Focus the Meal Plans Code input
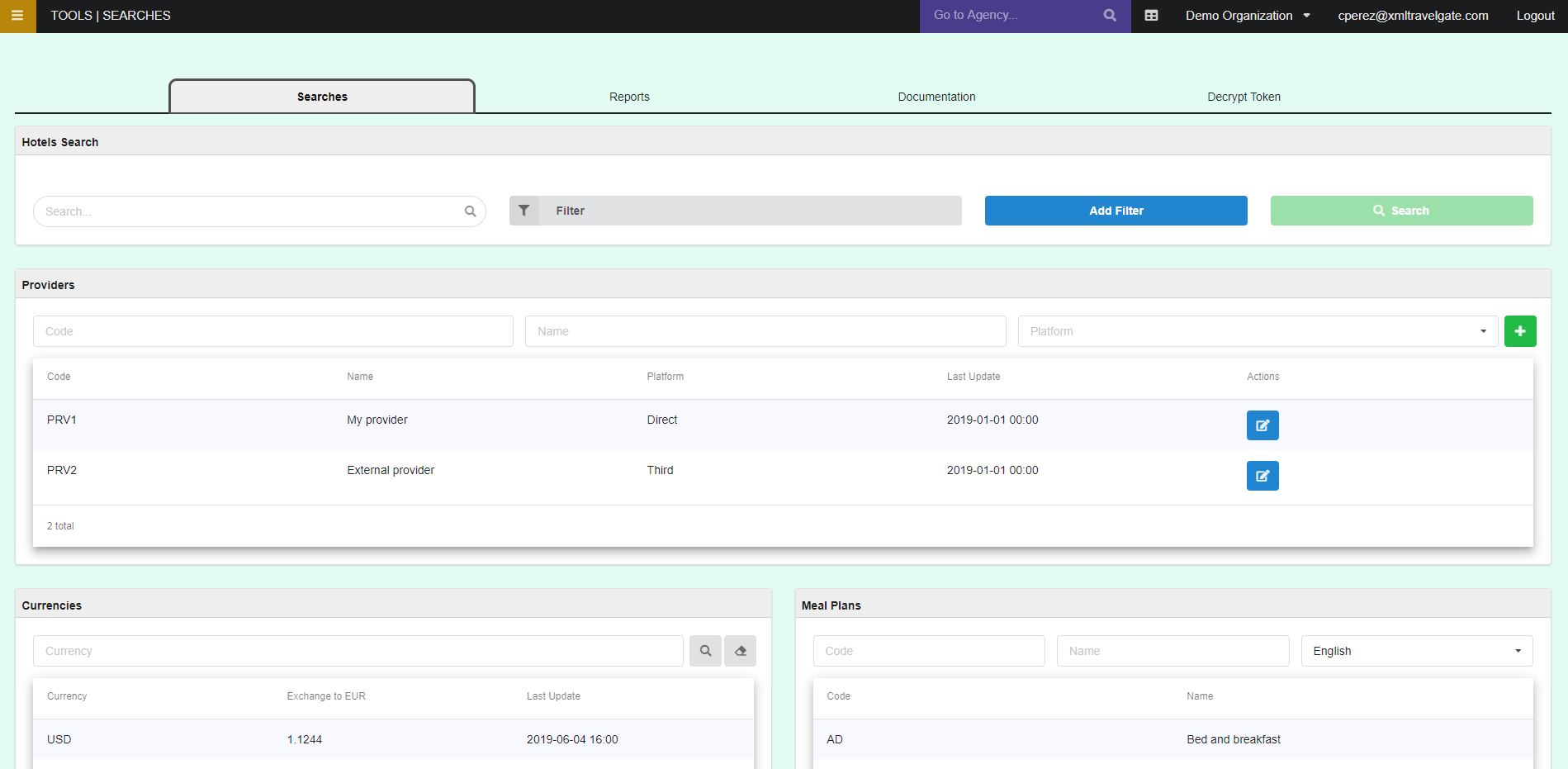This screenshot has height=769, width=1568. click(929, 651)
